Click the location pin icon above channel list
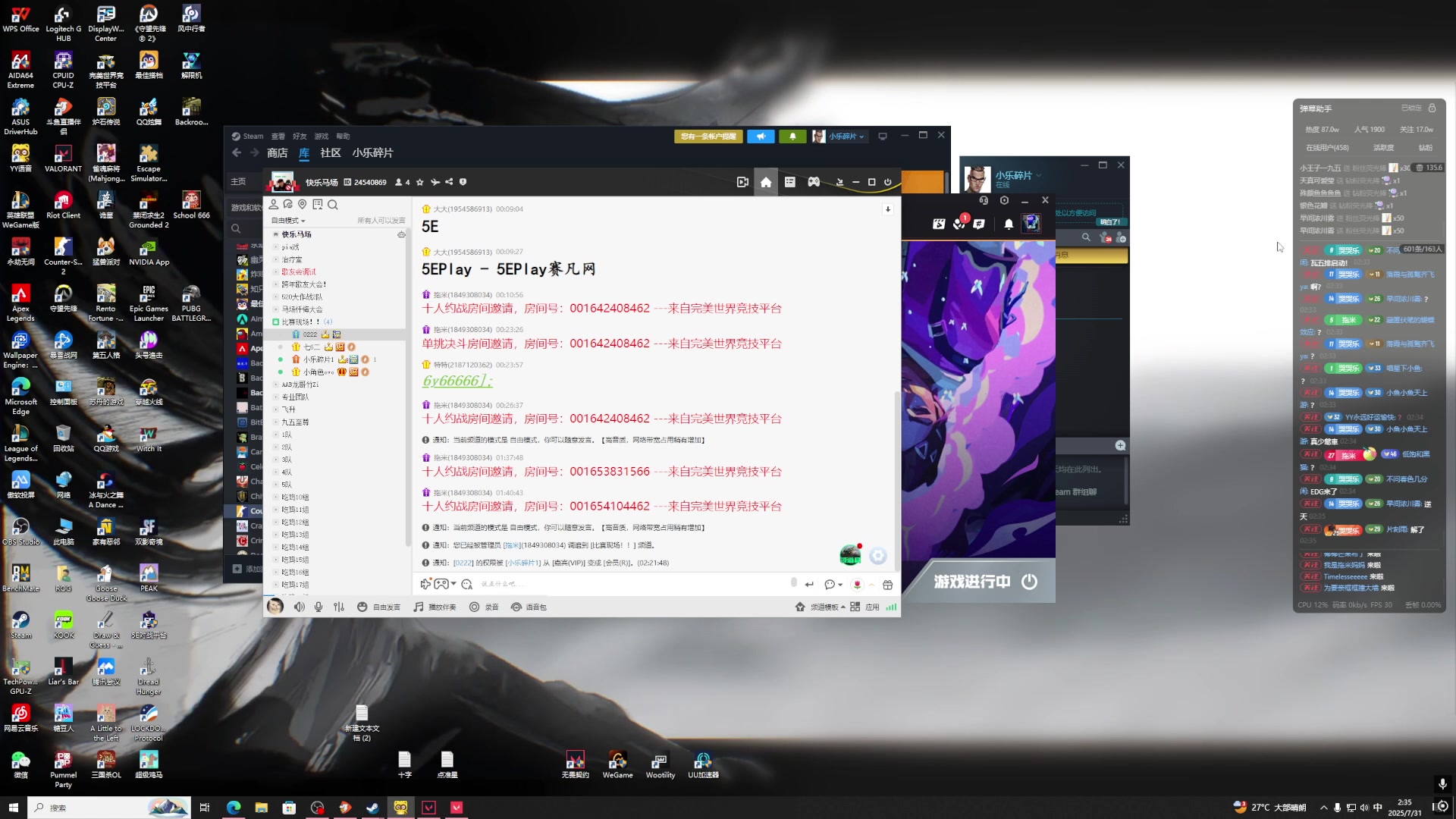The image size is (1456, 819). tap(303, 205)
